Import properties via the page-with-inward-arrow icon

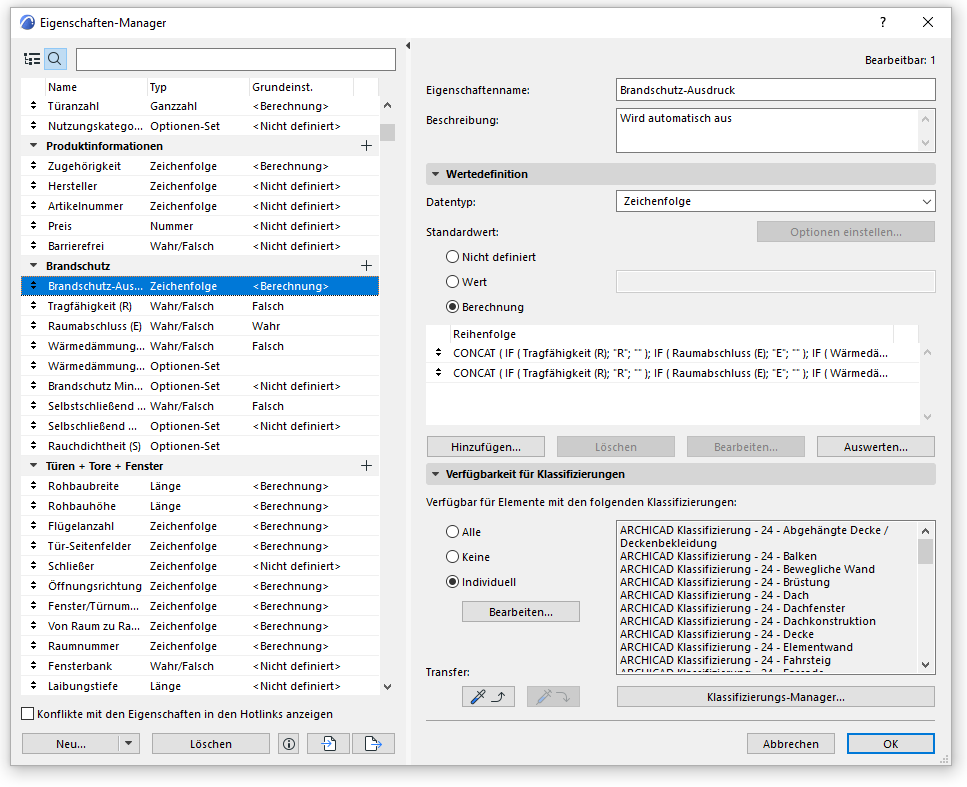[328, 743]
